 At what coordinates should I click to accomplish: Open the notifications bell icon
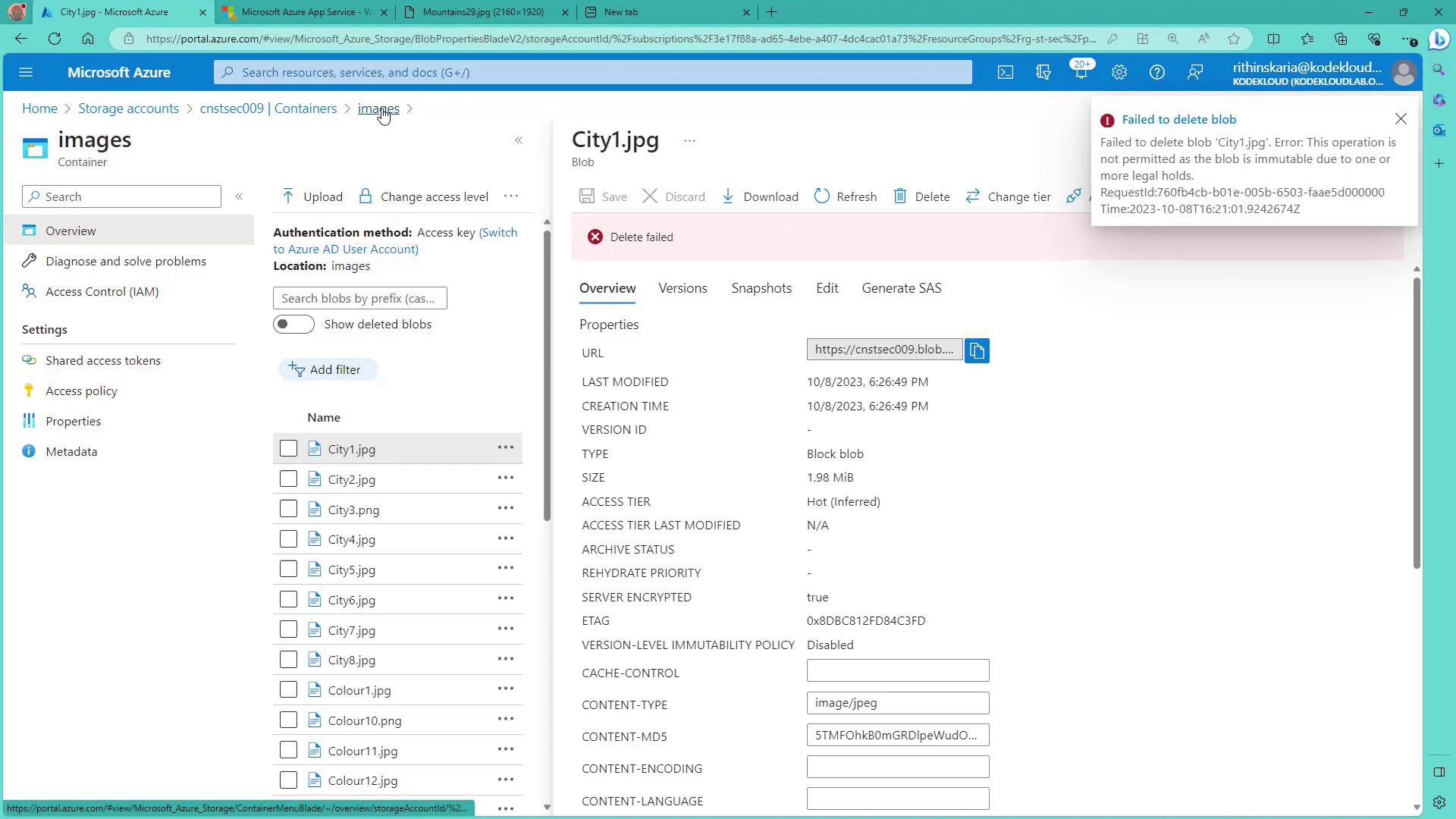point(1081,72)
